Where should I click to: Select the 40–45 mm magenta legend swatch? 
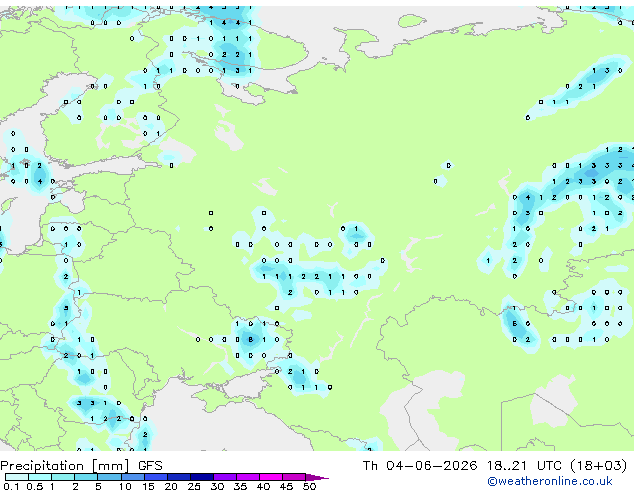[x=271, y=477]
